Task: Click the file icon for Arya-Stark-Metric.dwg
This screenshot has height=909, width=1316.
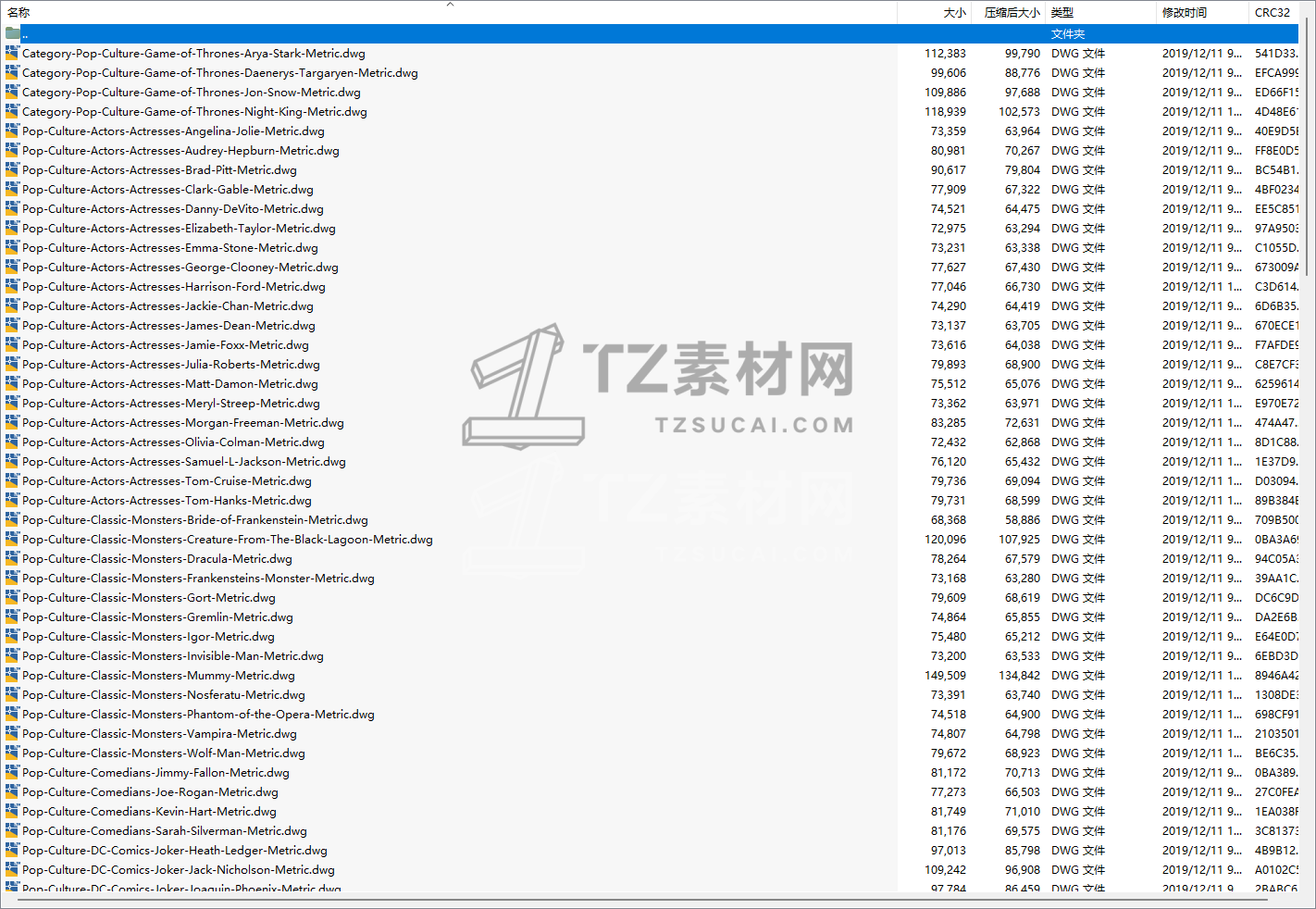Action: [x=12, y=54]
